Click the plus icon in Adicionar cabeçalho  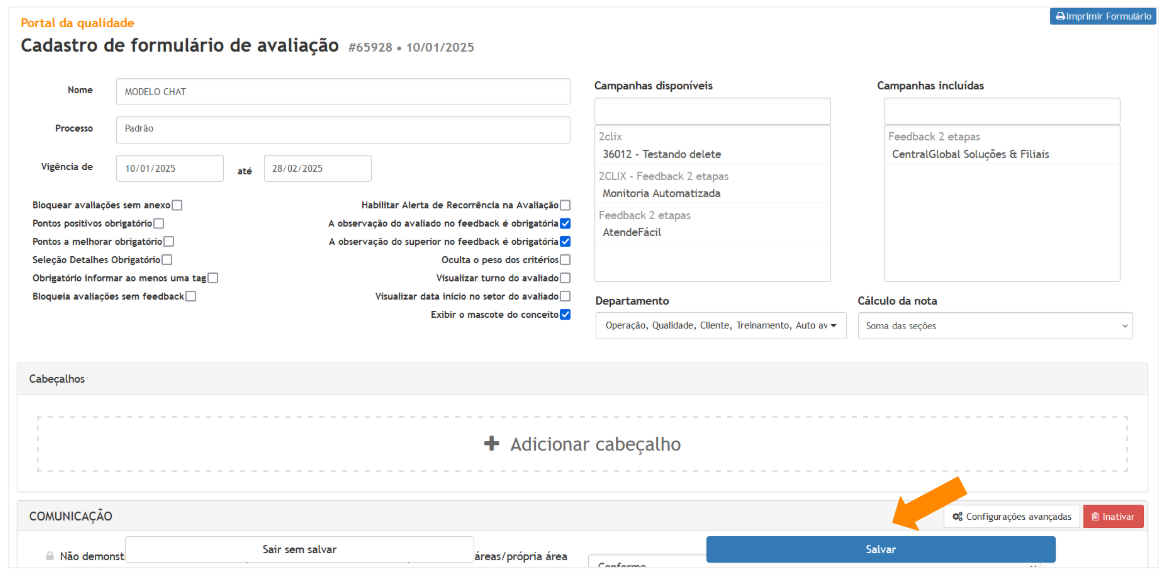coord(491,444)
